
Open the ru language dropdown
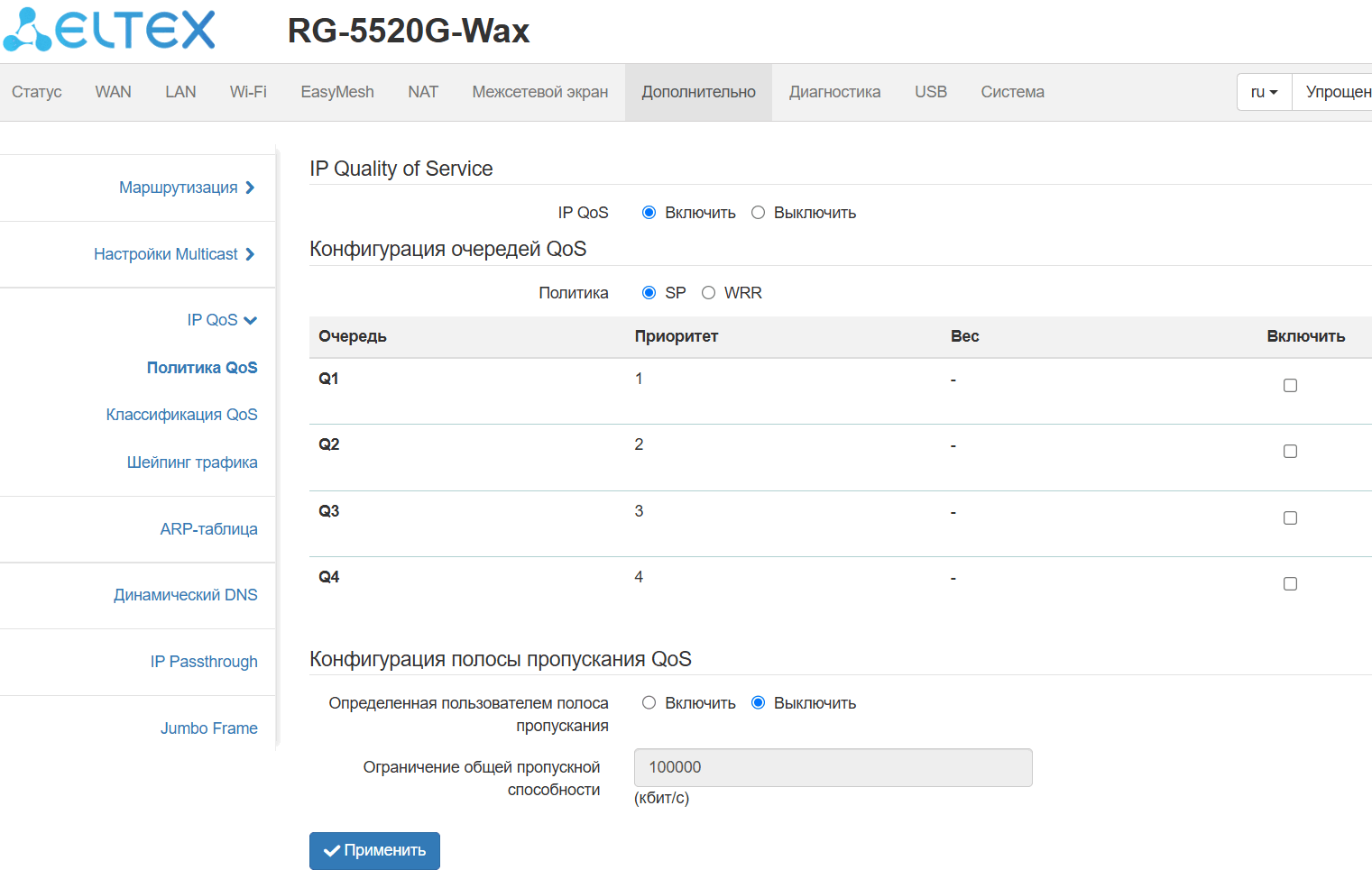1264,92
